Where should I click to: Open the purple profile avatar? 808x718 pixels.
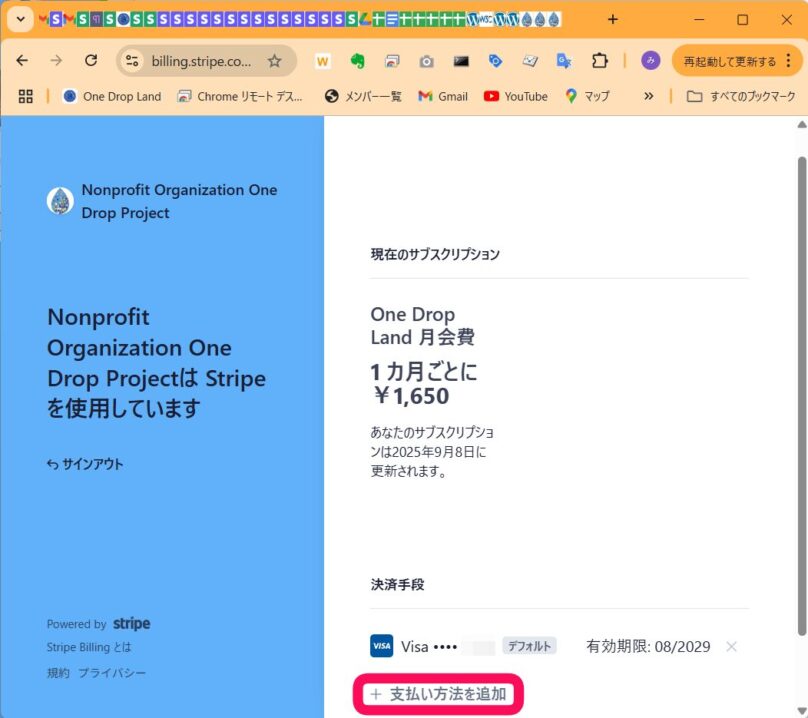(651, 61)
